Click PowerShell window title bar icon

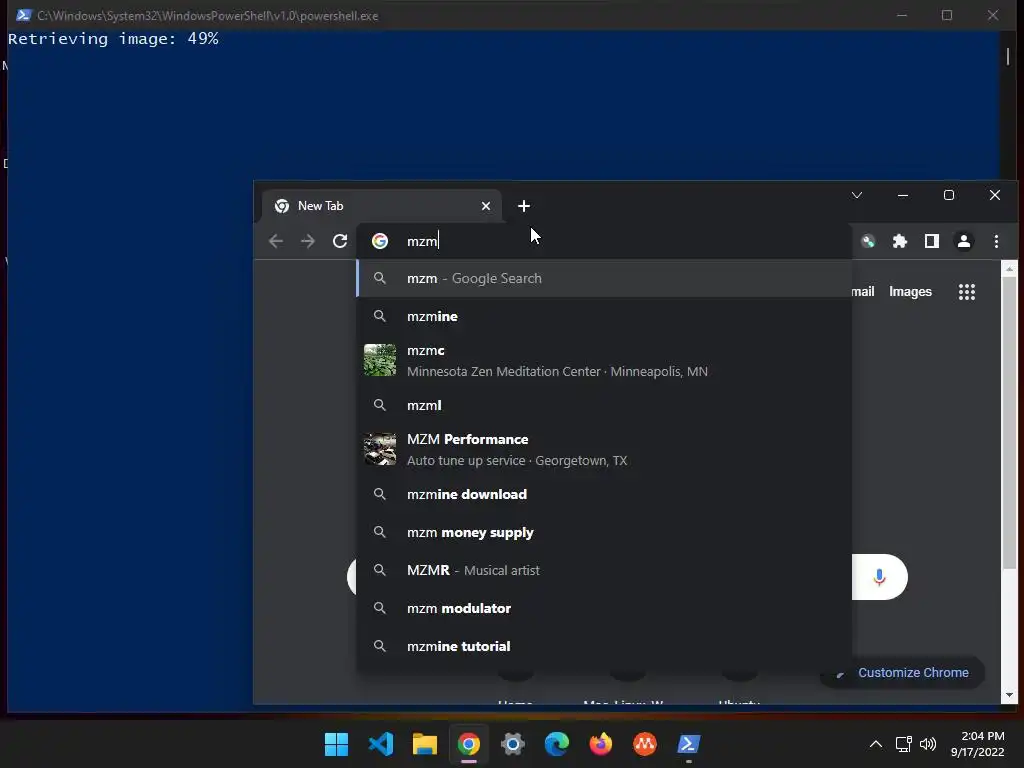[24, 15]
